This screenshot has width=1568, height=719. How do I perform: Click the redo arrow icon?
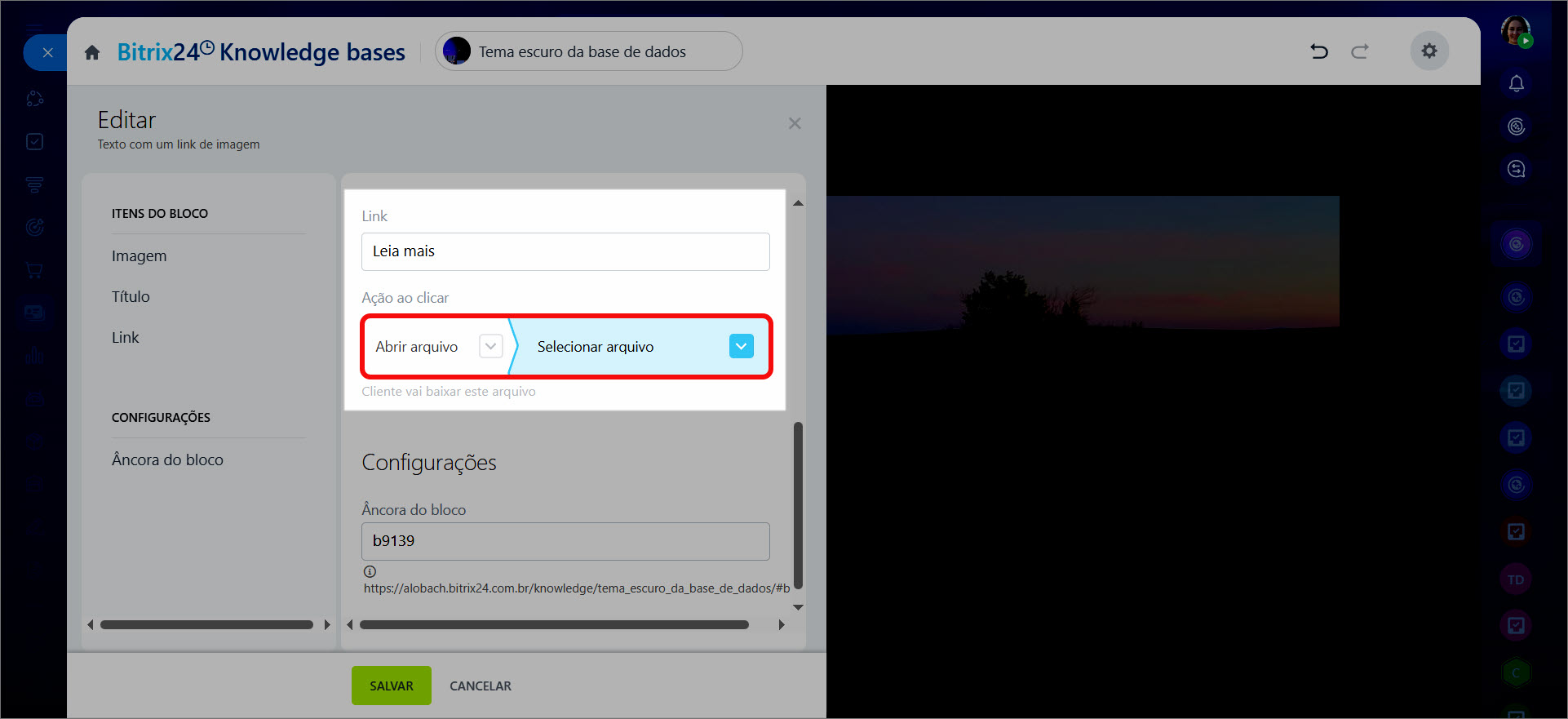tap(1359, 51)
